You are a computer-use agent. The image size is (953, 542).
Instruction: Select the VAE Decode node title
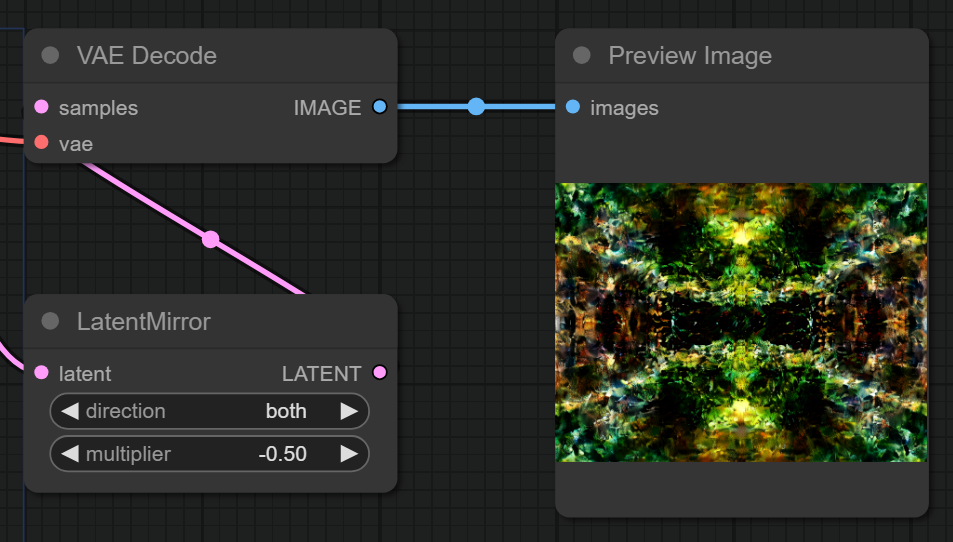point(146,56)
